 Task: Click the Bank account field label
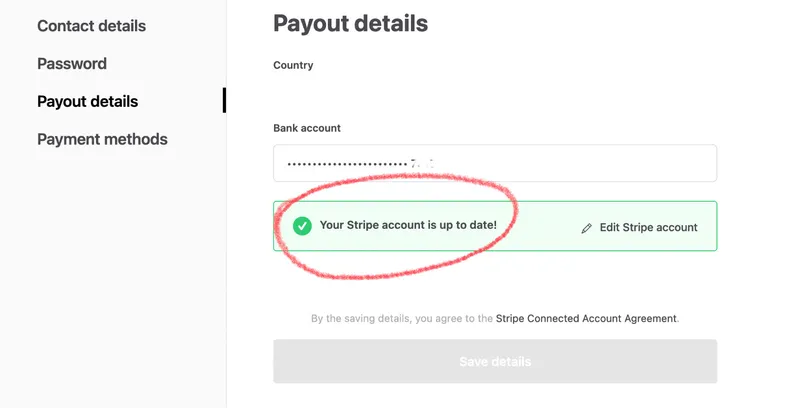tap(307, 128)
